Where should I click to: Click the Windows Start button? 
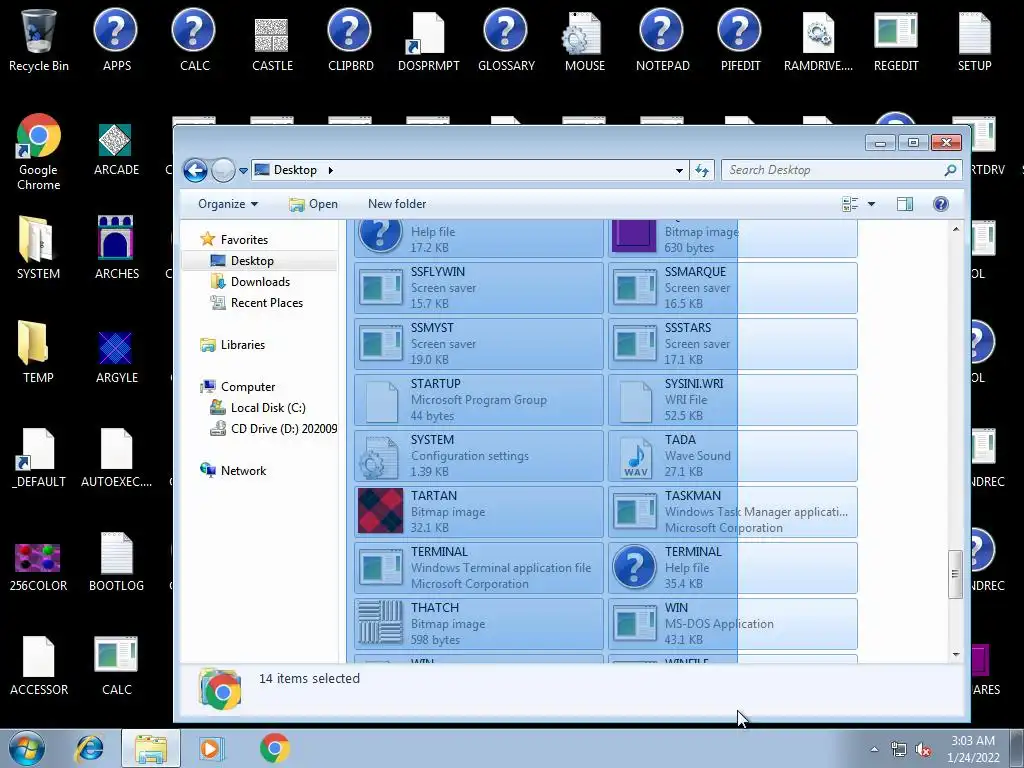point(26,748)
